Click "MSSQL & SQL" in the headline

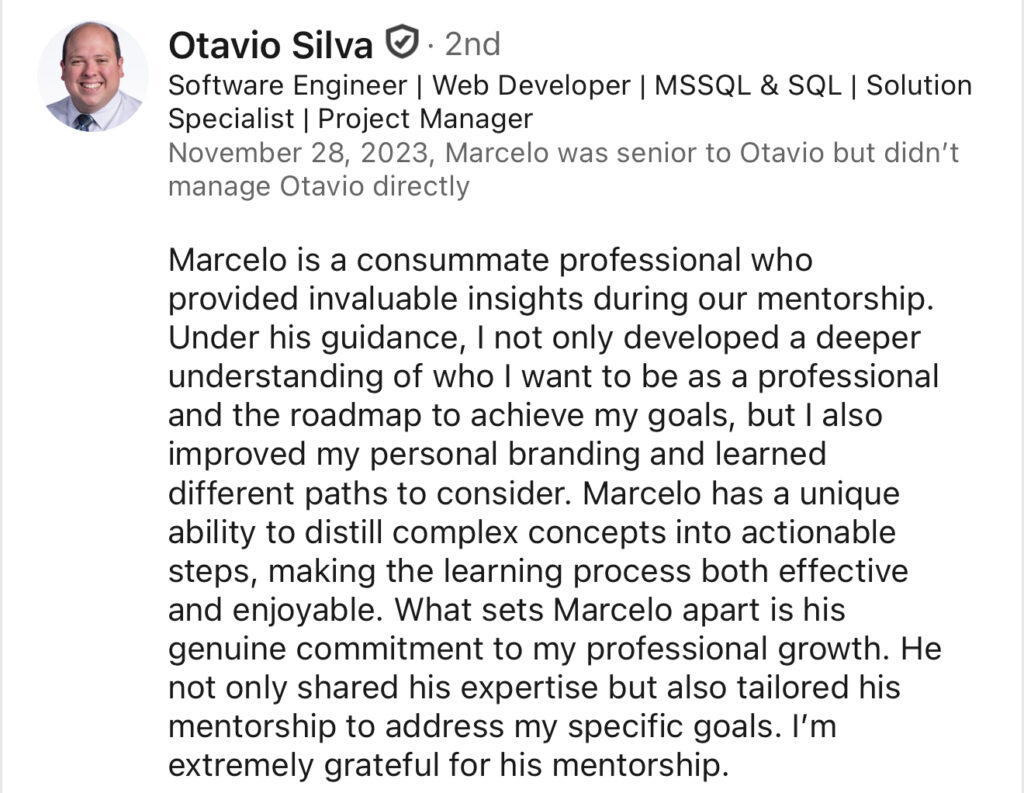coord(751,85)
